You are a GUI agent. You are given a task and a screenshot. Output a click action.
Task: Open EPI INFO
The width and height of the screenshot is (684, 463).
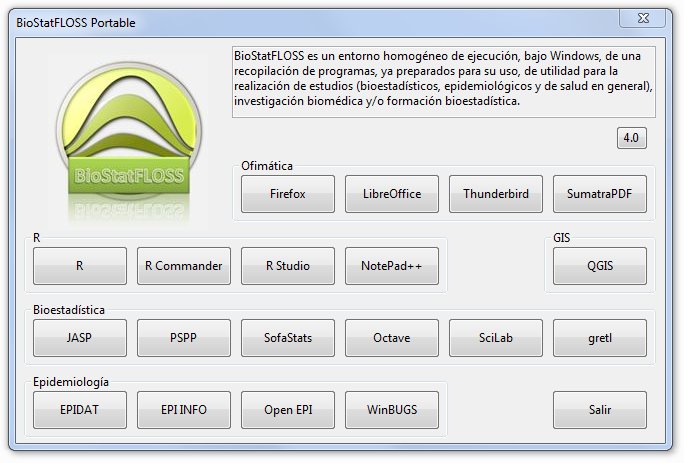pos(184,410)
